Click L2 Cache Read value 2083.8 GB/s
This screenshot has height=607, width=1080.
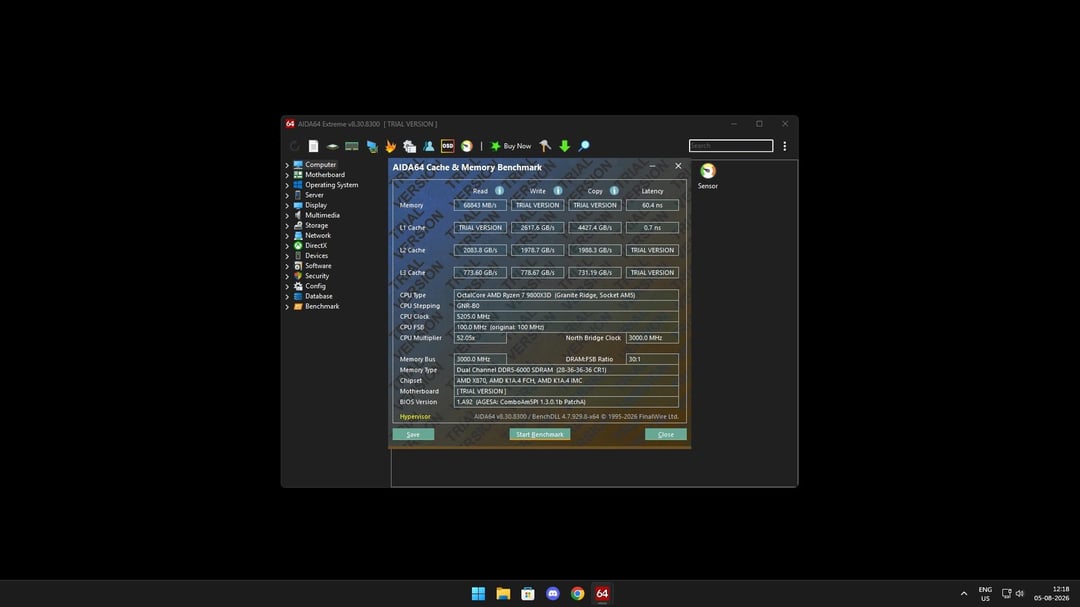click(x=480, y=250)
